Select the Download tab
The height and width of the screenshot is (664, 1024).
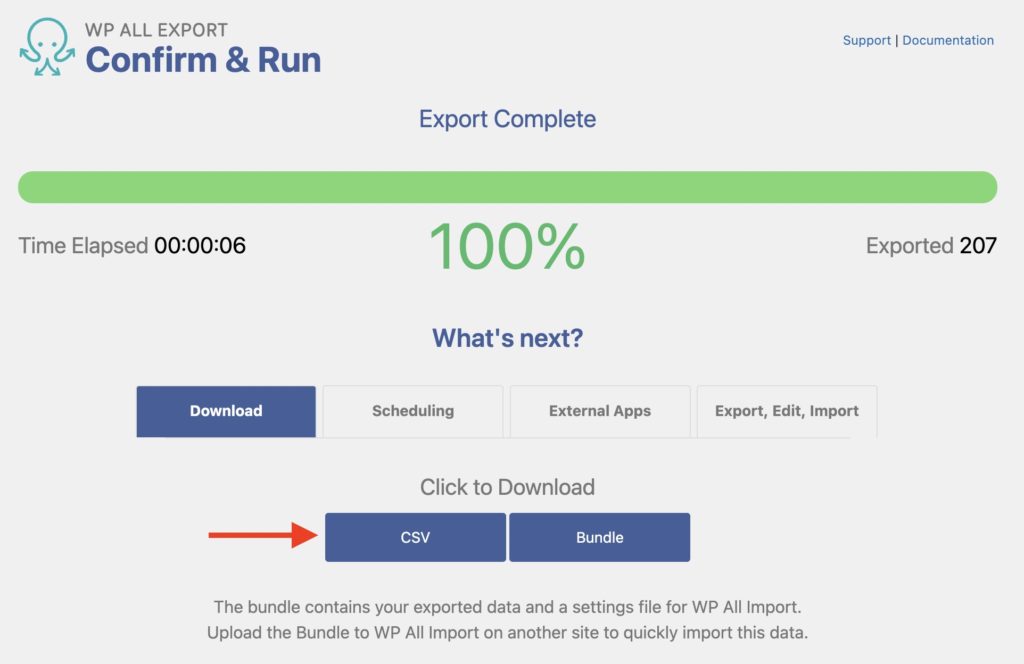[x=225, y=411]
